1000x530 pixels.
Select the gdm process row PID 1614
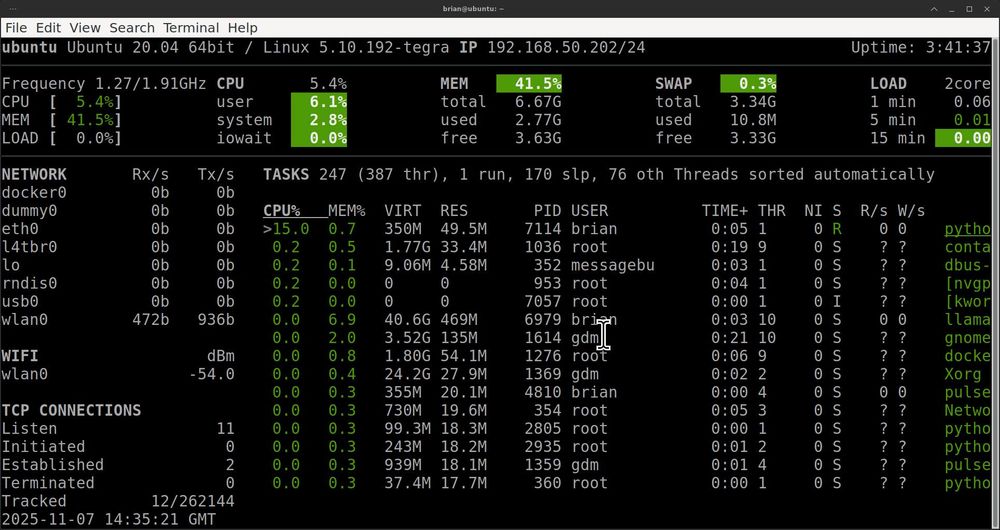pyautogui.click(x=627, y=338)
